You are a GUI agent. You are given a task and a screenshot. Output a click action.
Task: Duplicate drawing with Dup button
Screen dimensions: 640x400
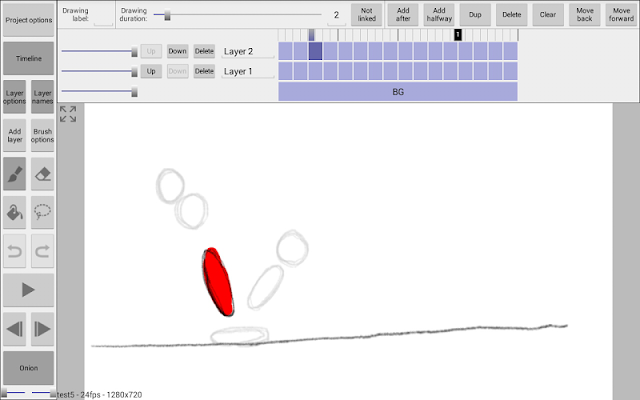click(475, 15)
